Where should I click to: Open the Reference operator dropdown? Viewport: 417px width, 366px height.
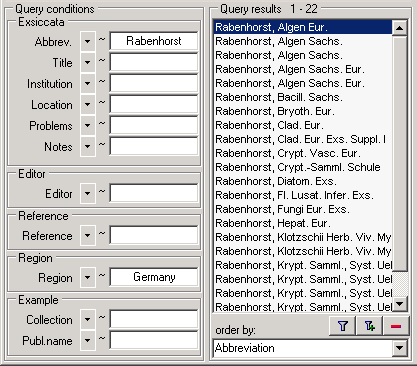coord(88,236)
